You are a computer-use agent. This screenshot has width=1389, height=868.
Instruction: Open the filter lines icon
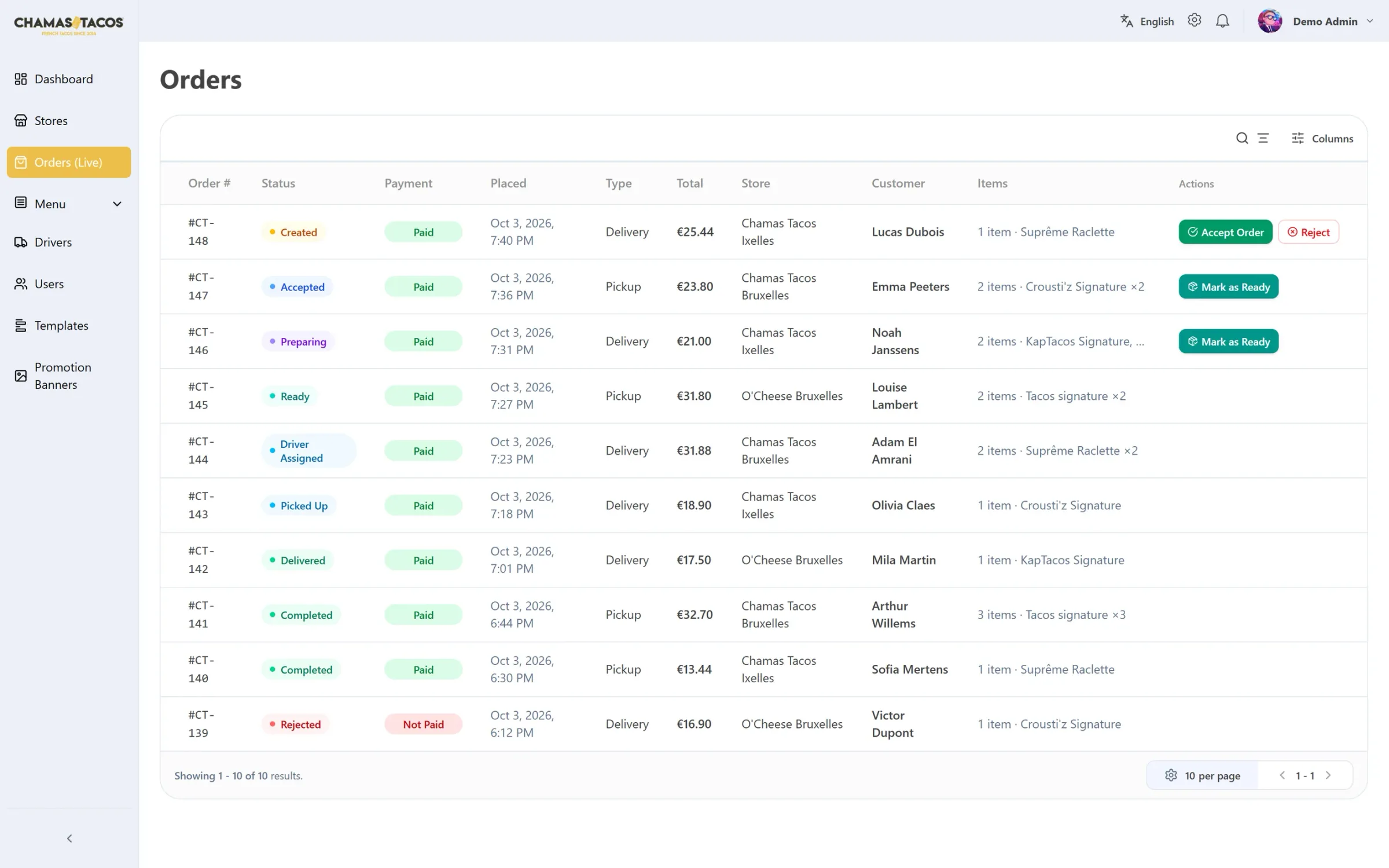[x=1263, y=138]
